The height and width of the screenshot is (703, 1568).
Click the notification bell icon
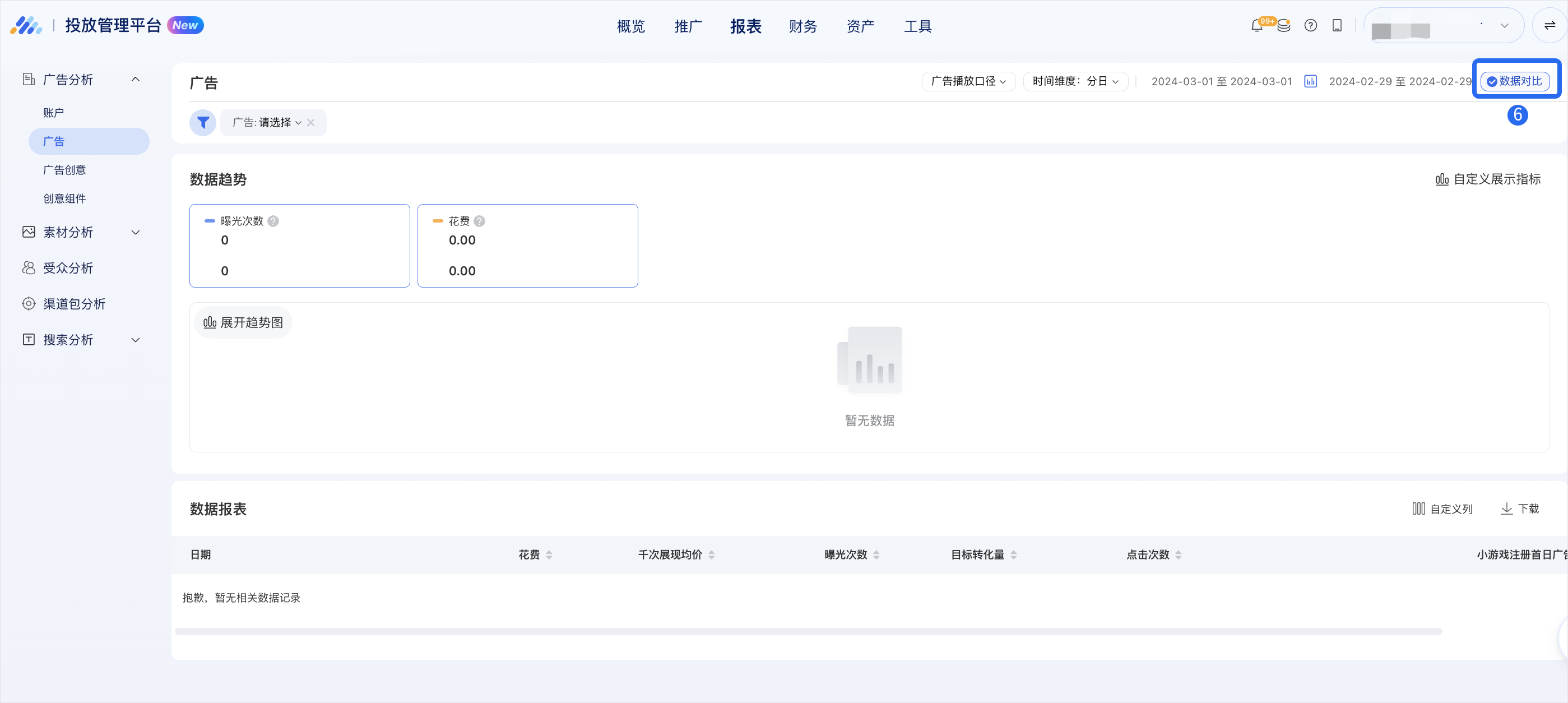1256,26
